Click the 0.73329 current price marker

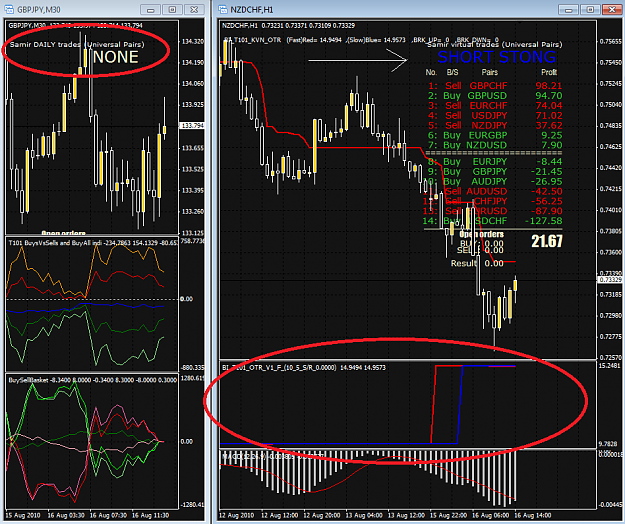610,280
